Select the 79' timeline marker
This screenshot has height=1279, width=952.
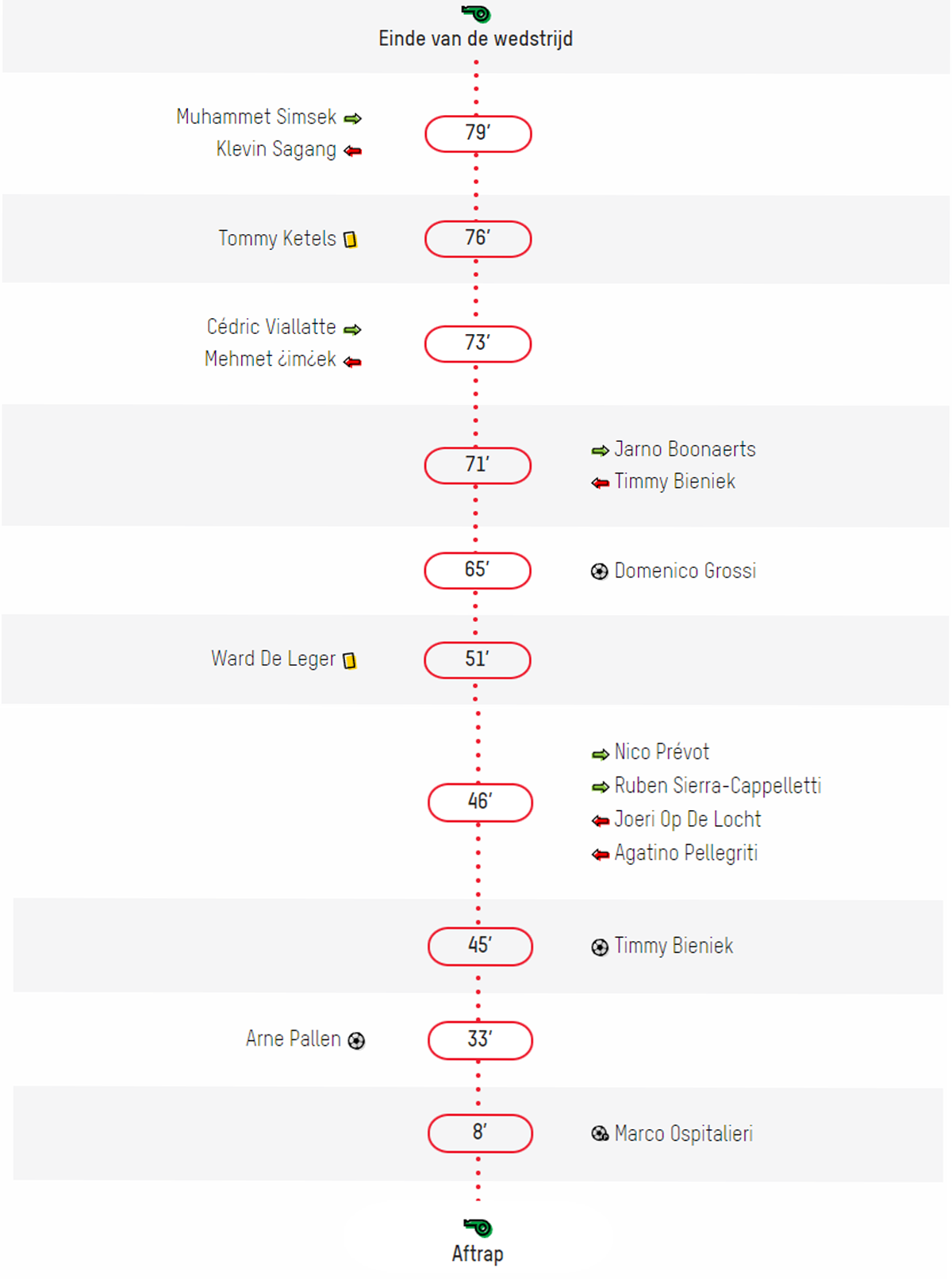[x=478, y=133]
